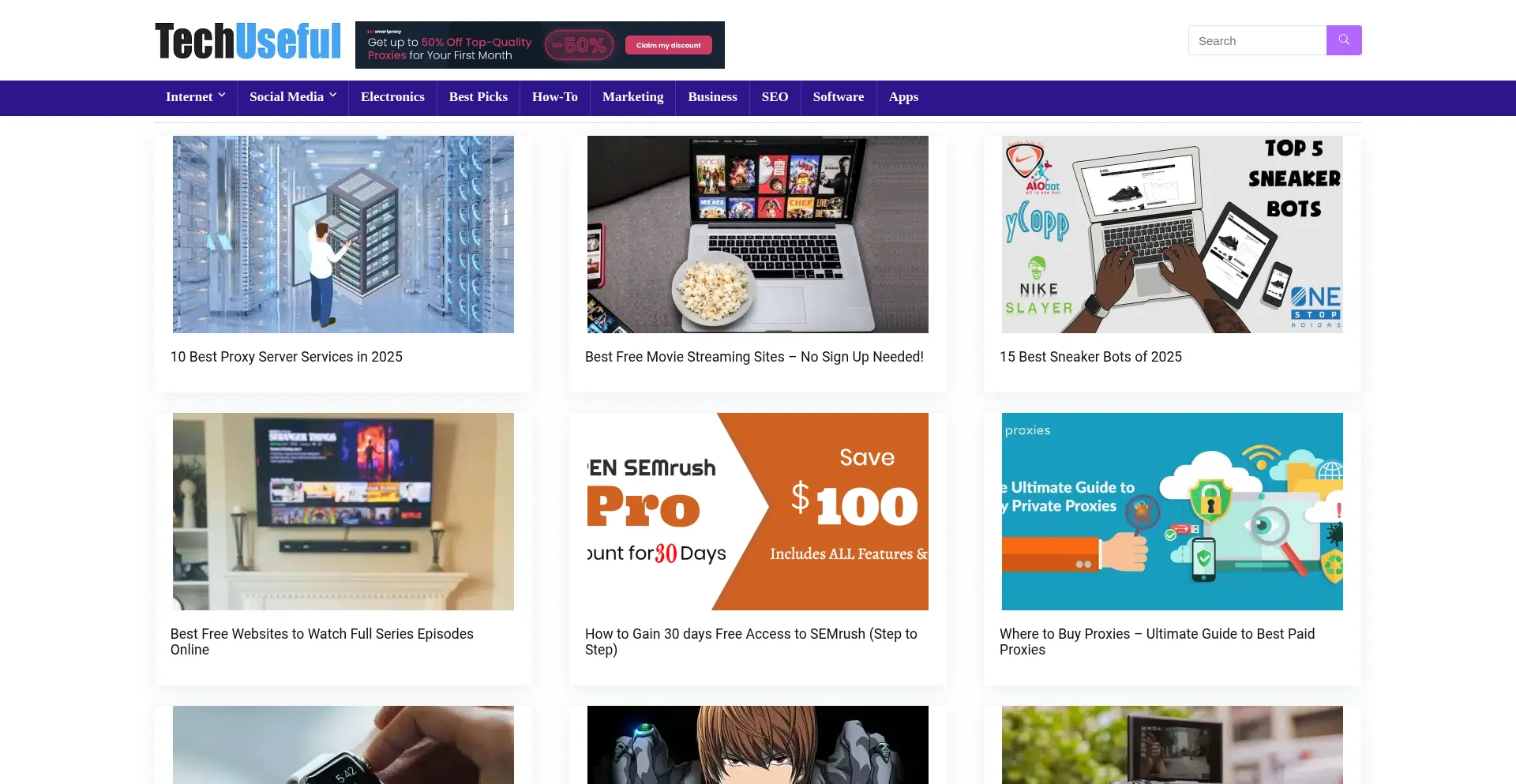Click the server room proxy article thumbnail
This screenshot has height=784, width=1516.
click(x=343, y=234)
